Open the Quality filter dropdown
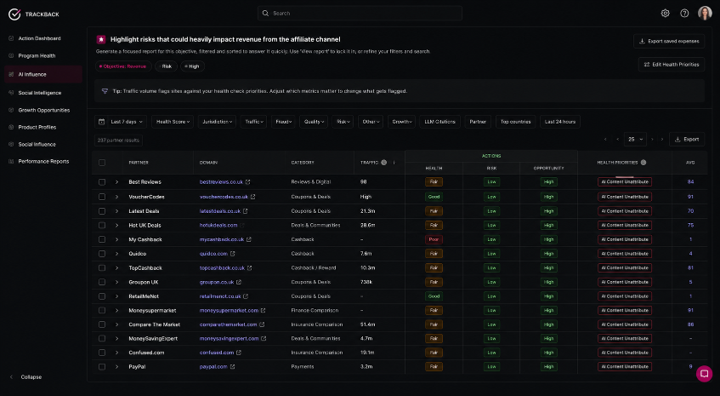This screenshot has height=396, width=720. coord(314,122)
